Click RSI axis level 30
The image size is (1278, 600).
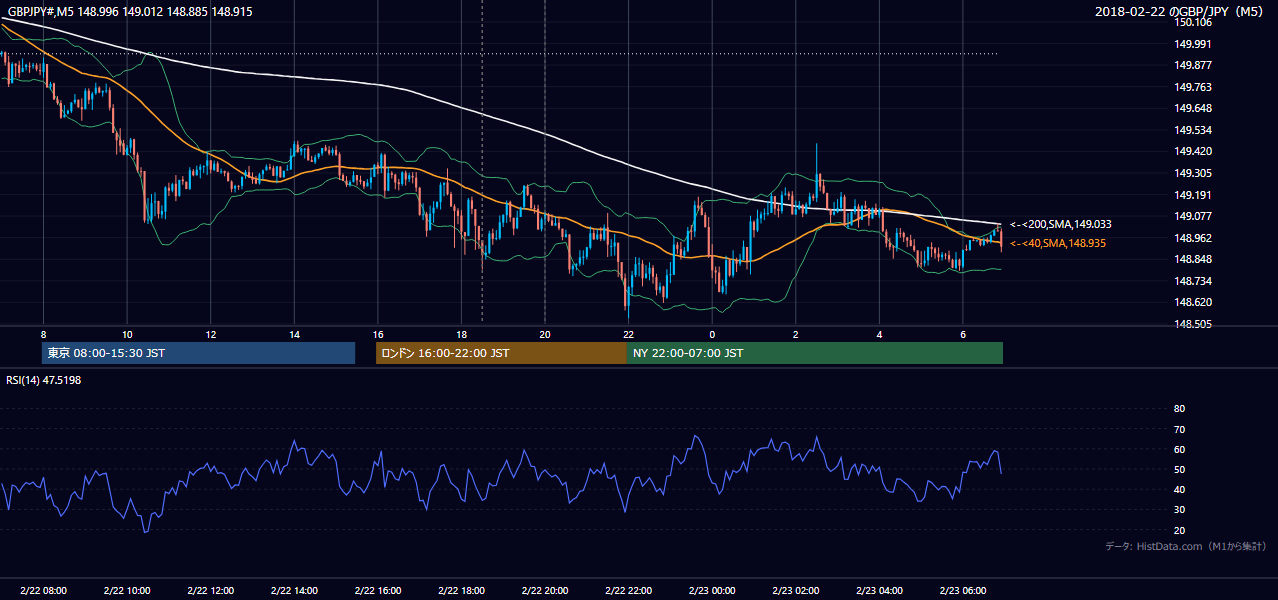tap(1179, 510)
